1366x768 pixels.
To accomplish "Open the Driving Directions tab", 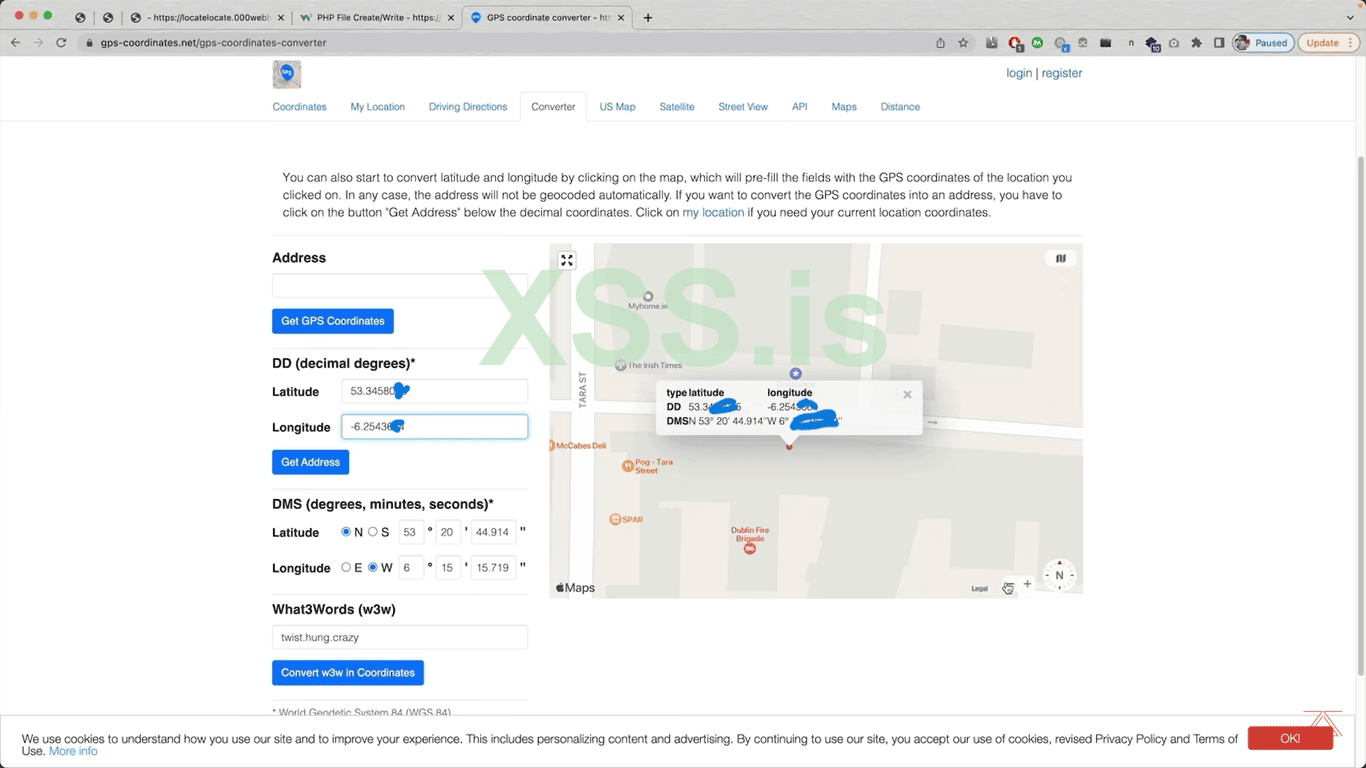I will click(467, 107).
